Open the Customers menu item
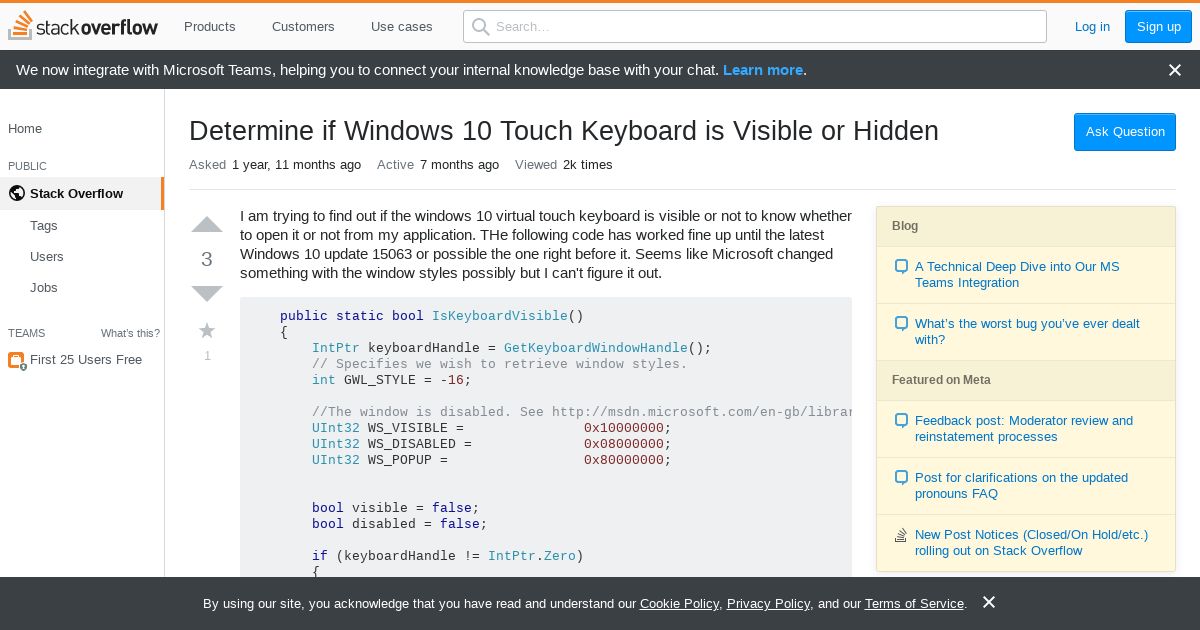Image resolution: width=1200 pixels, height=630 pixels. (303, 27)
